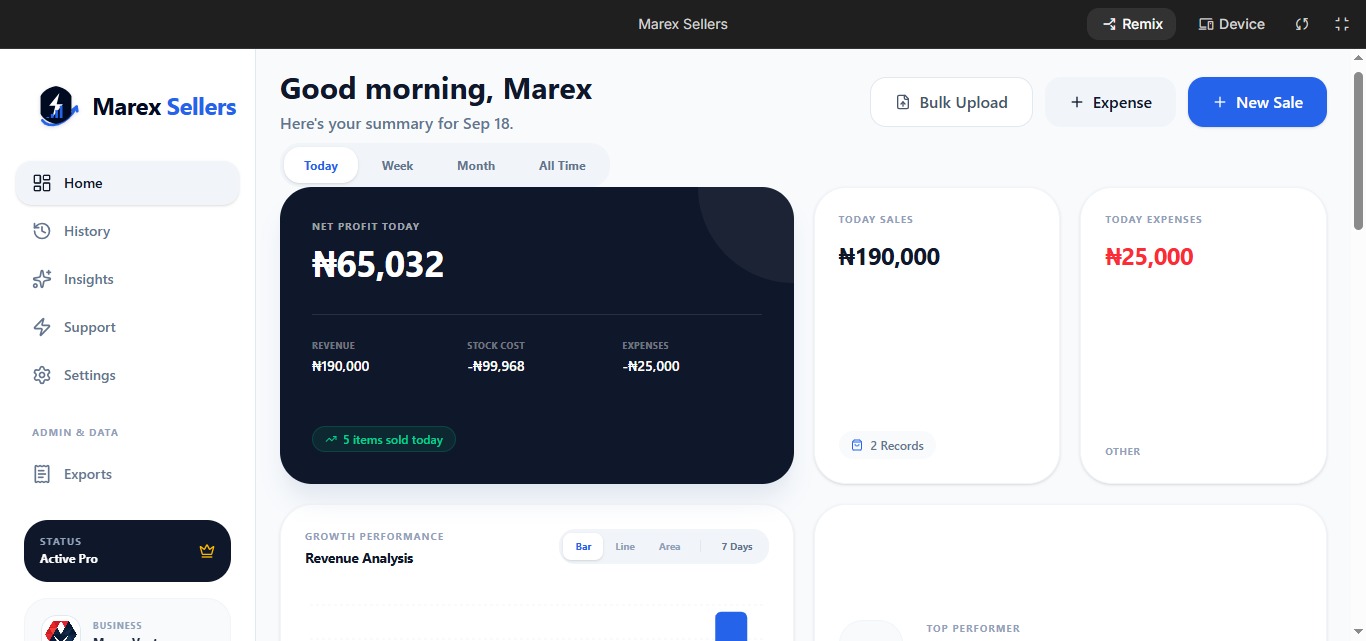This screenshot has width=1366, height=641.
Task: Click the records icon in Today Sales card
Action: (x=857, y=445)
